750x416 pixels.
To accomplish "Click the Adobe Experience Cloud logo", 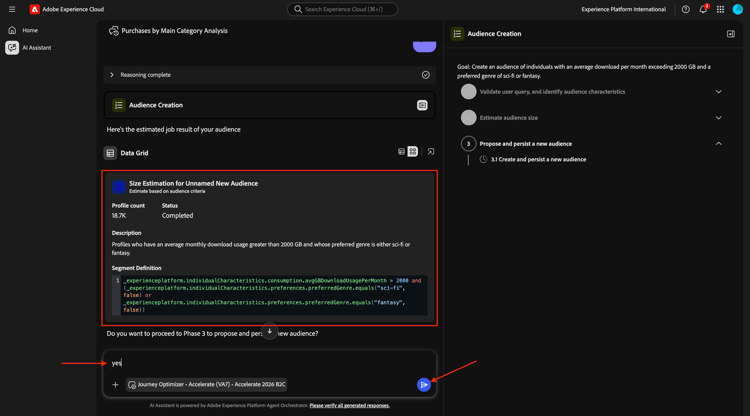I will pos(34,9).
